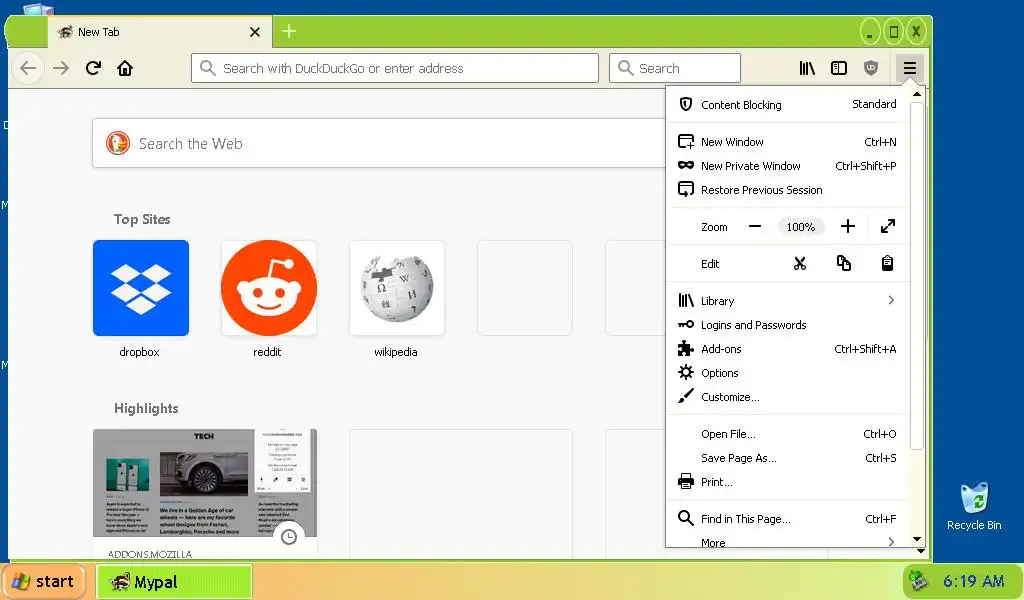Click the DuckDuckGo logo icon
Viewport: 1024px width, 600px height.
[x=118, y=143]
